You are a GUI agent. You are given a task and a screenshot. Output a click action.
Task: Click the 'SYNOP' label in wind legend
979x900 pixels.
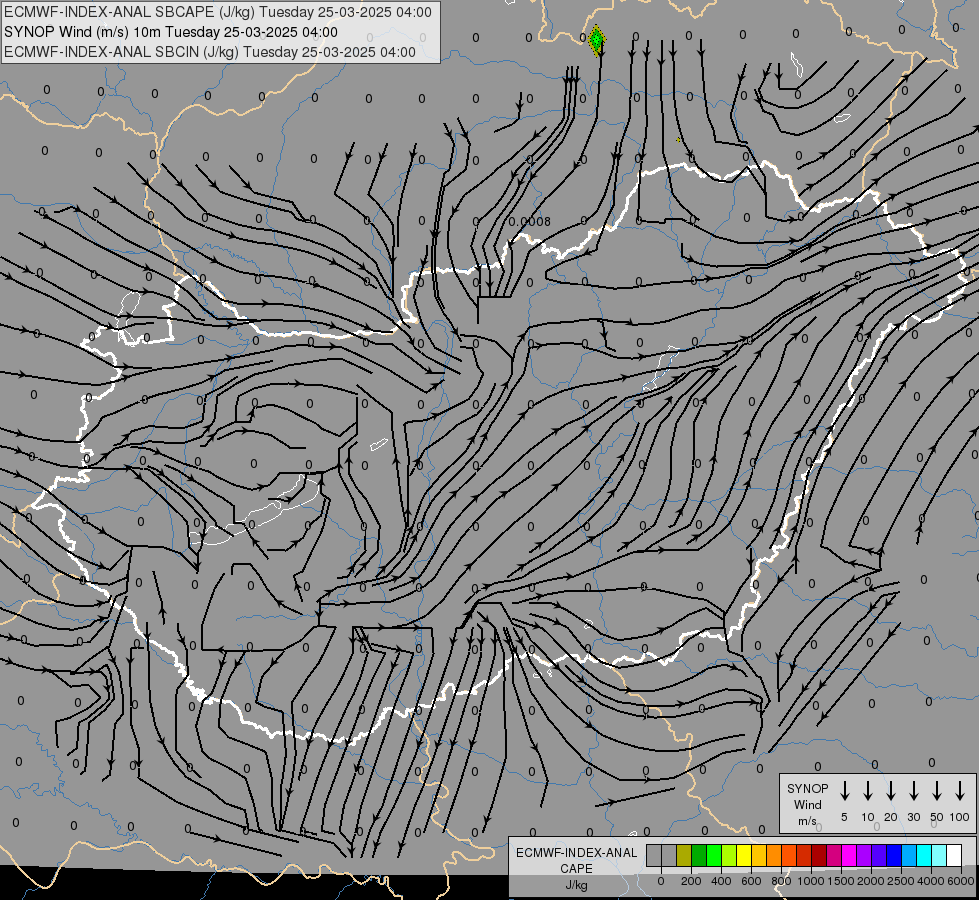click(807, 788)
